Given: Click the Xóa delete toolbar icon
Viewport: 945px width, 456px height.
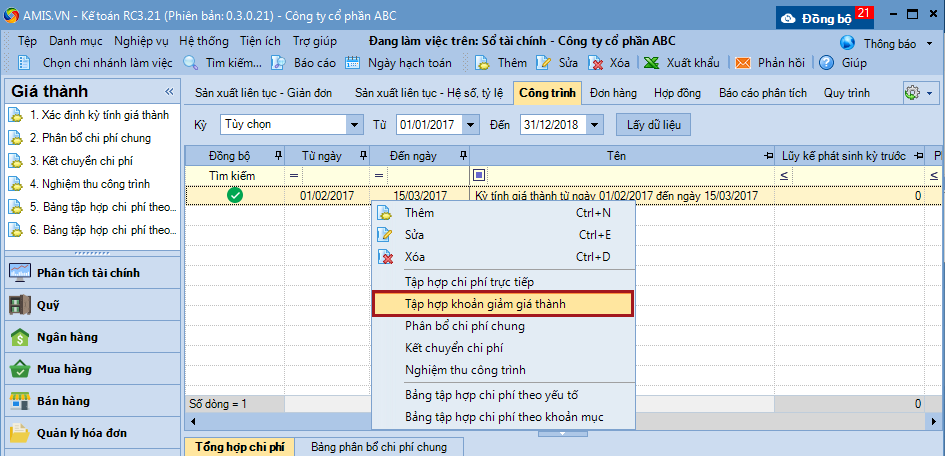Looking at the screenshot, I should (596, 62).
